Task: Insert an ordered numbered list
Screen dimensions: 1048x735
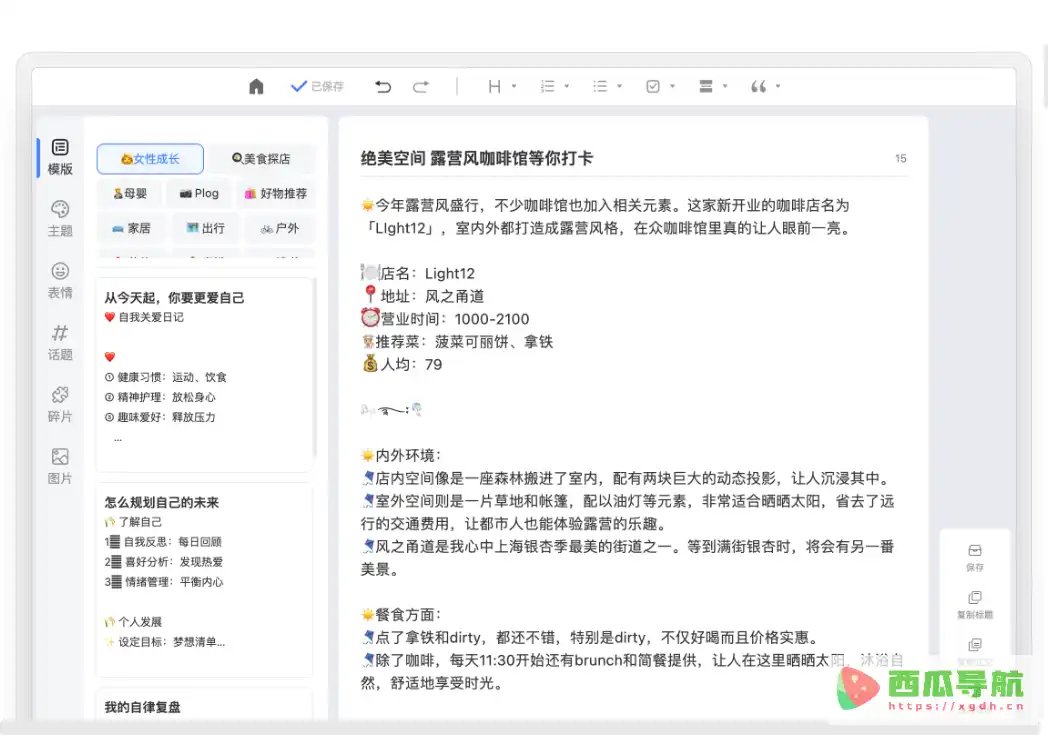Action: pos(547,86)
